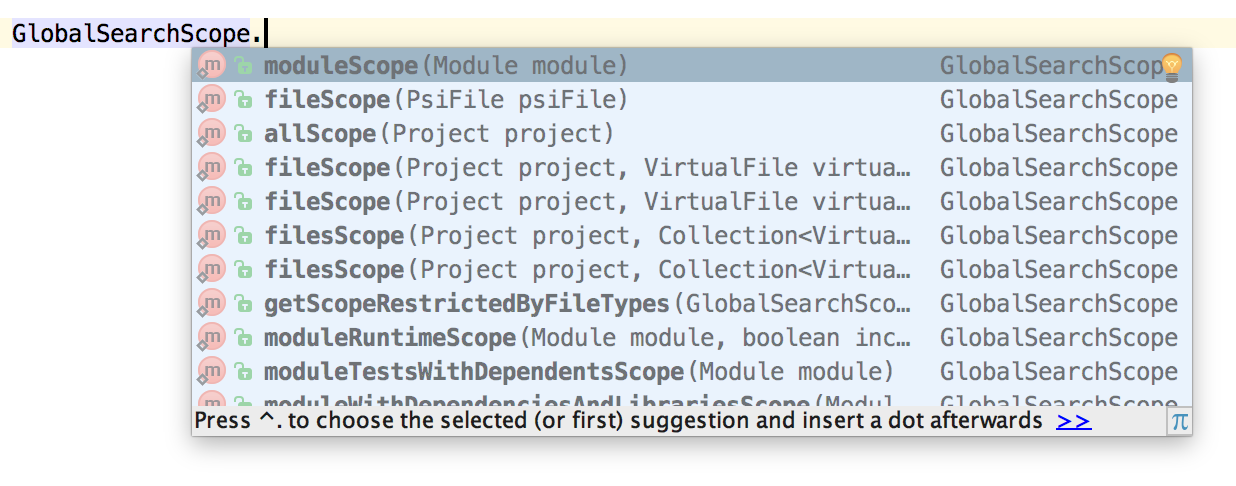Click method icon beside getScopeRestrictedByFileTypes
The height and width of the screenshot is (486, 1236).
tap(211, 304)
